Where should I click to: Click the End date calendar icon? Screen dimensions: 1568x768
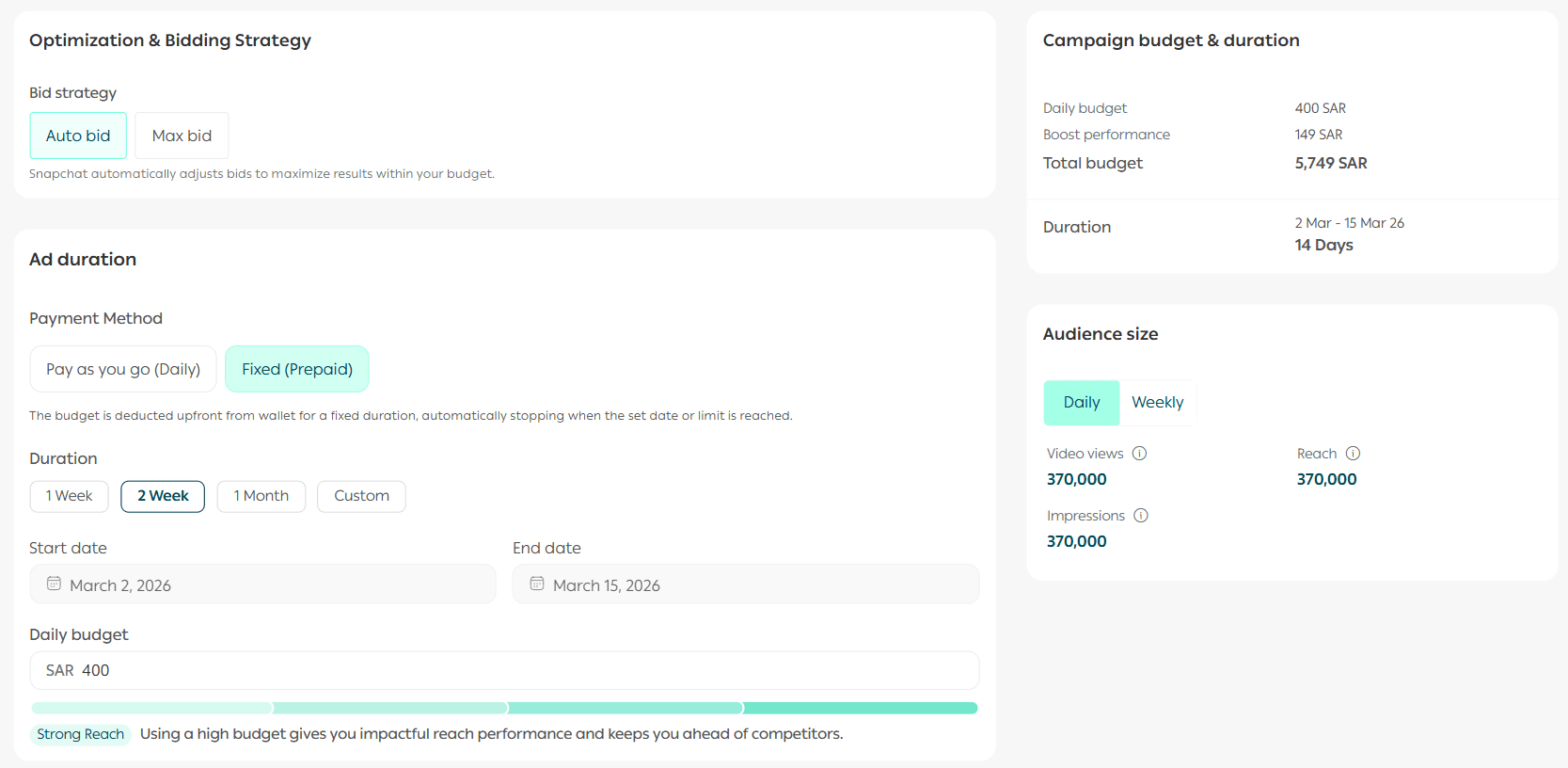pos(537,584)
